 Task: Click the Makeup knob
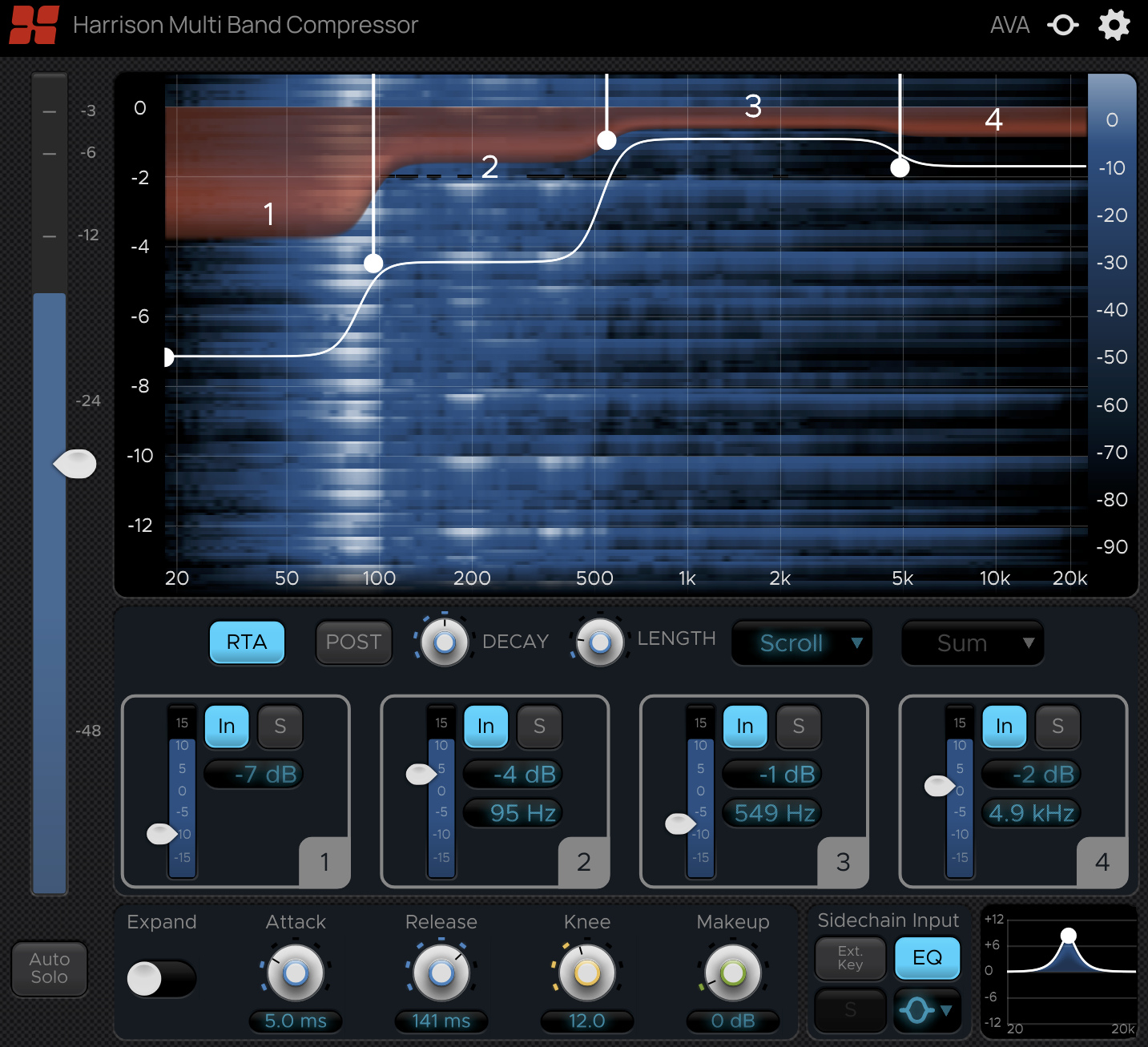coord(732,973)
